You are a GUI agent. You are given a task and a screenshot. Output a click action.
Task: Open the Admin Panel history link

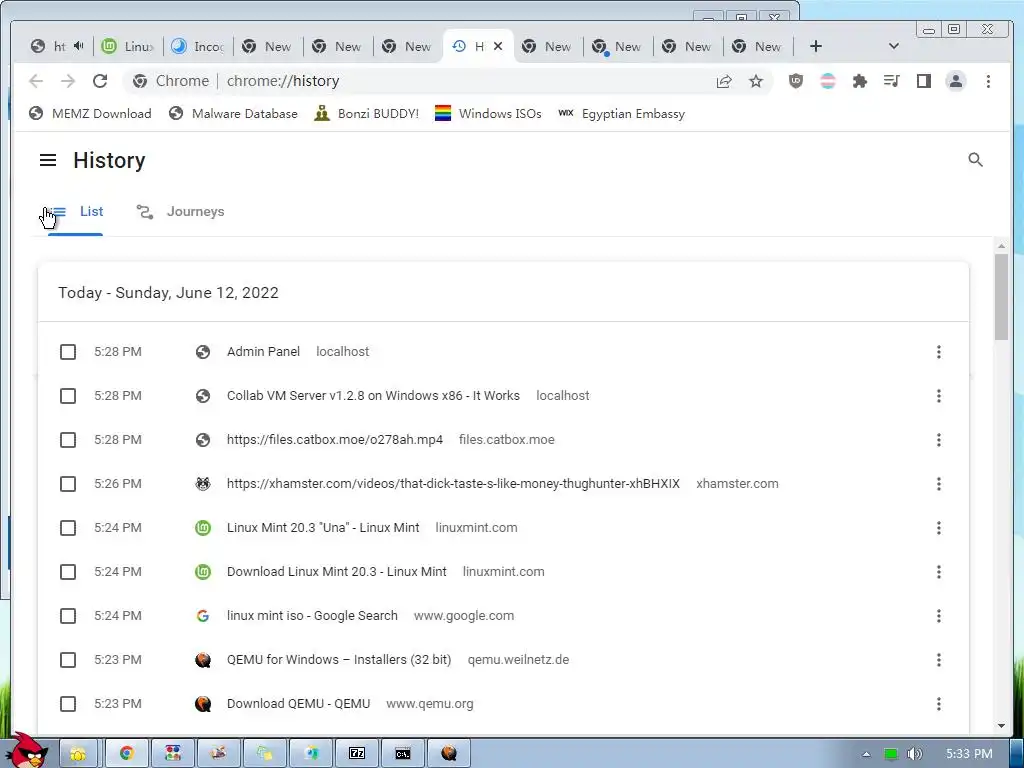click(x=263, y=352)
